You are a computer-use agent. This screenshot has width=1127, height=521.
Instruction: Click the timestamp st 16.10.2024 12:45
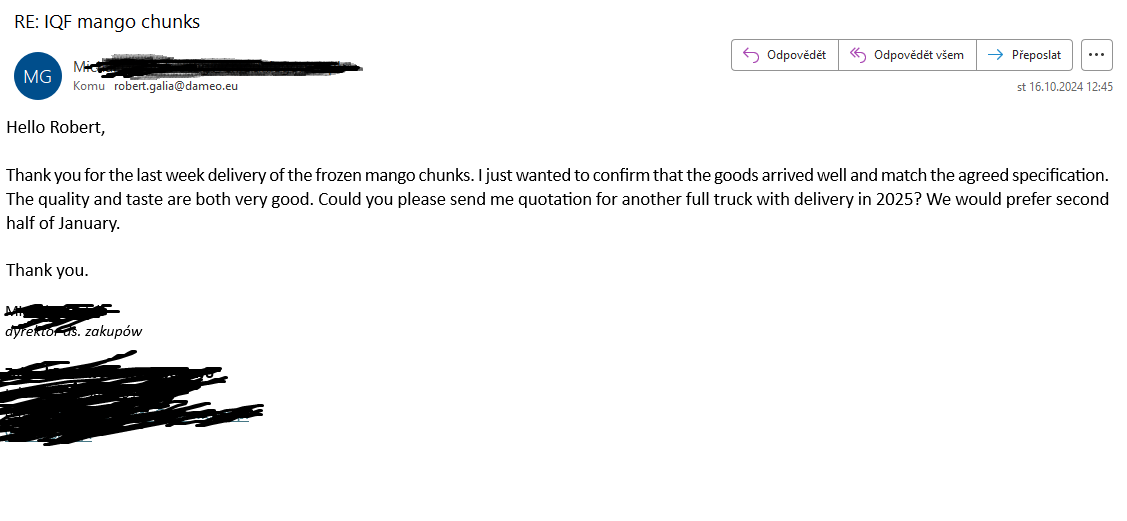pyautogui.click(x=1064, y=87)
